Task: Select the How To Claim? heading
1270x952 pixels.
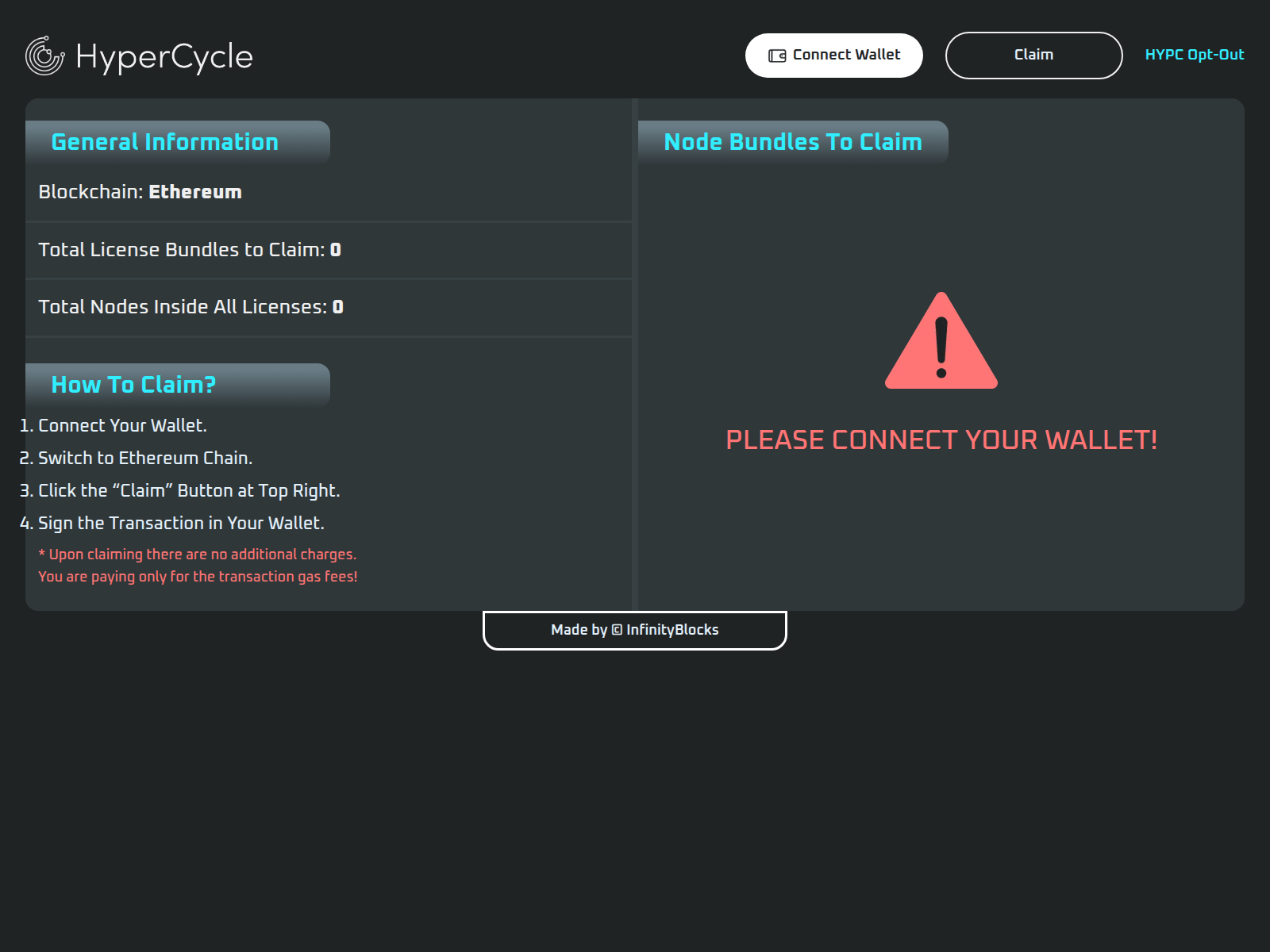Action: coord(133,385)
